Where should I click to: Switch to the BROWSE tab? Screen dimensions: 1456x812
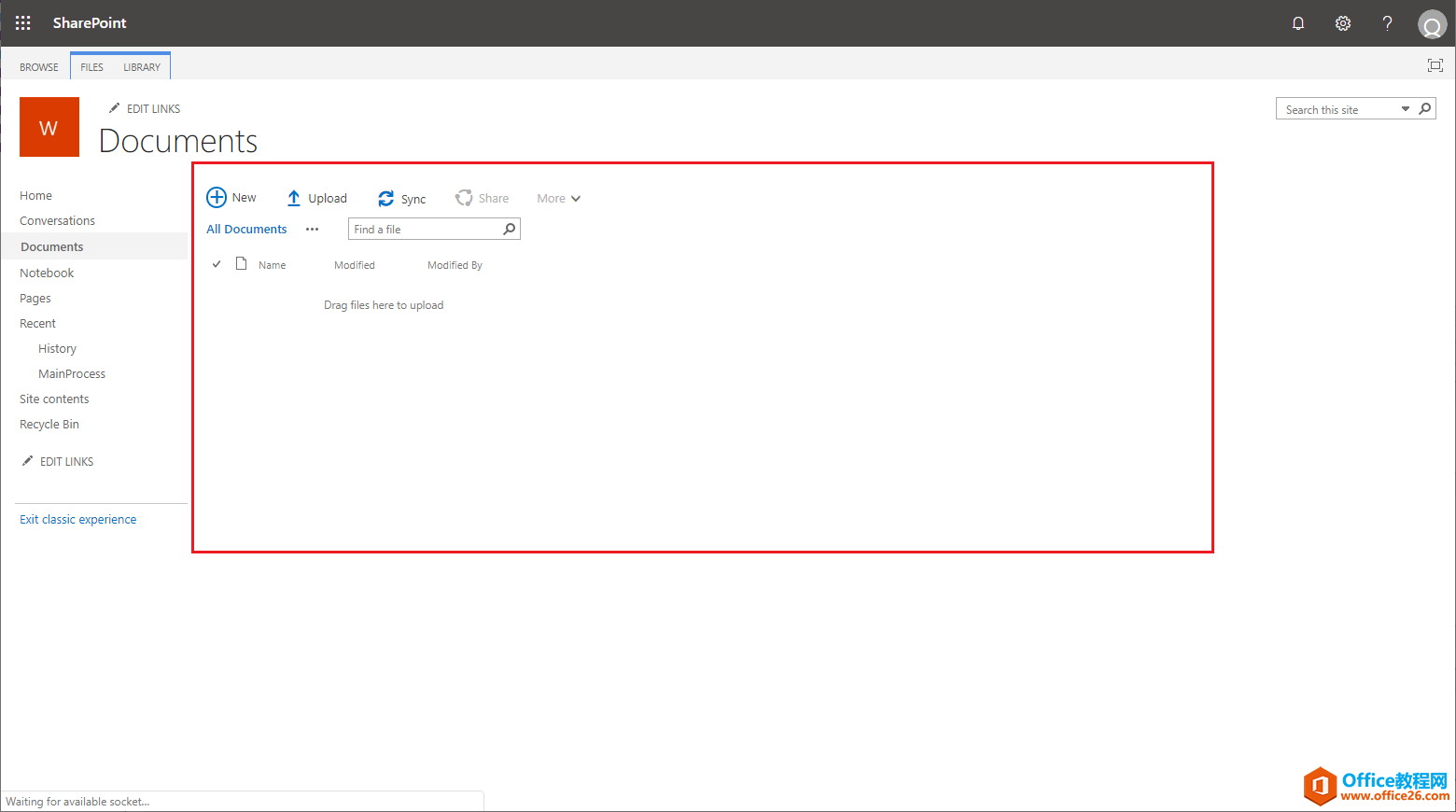coord(38,66)
